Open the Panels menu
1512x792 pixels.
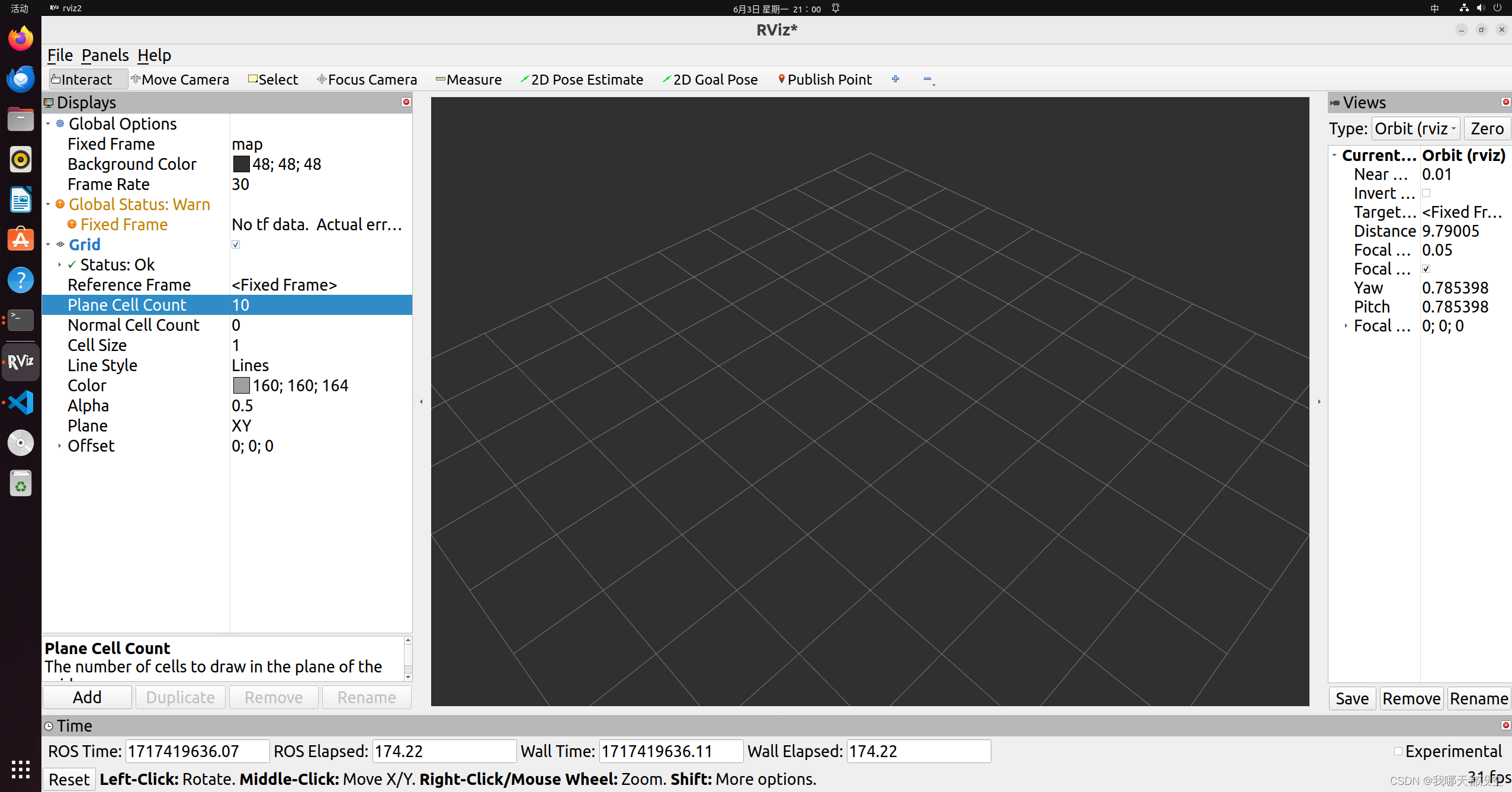[x=105, y=55]
